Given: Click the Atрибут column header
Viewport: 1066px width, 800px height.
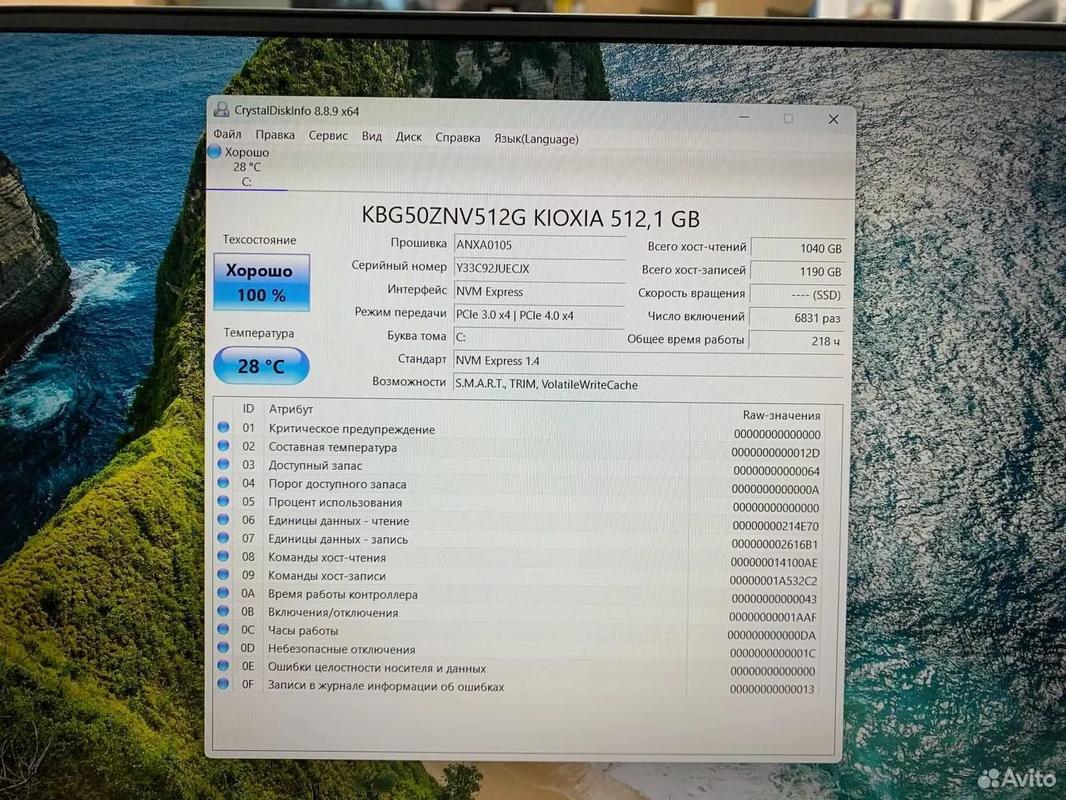Looking at the screenshot, I should click(x=290, y=409).
